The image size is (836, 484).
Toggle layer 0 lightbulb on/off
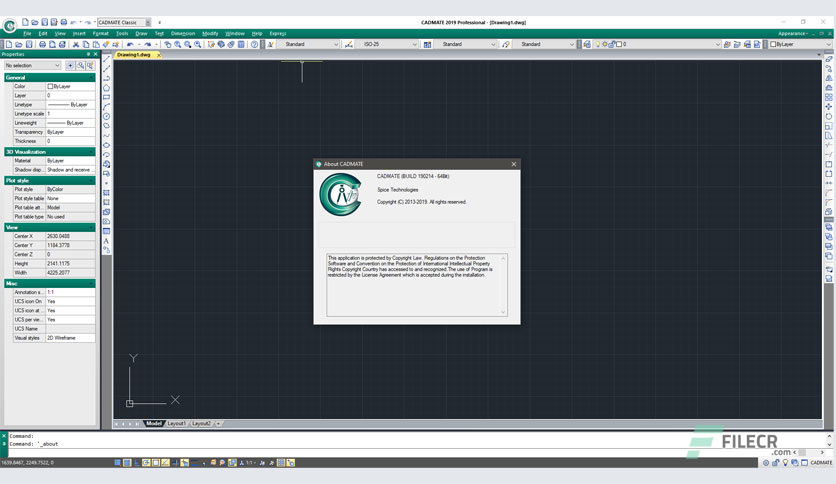pos(598,44)
